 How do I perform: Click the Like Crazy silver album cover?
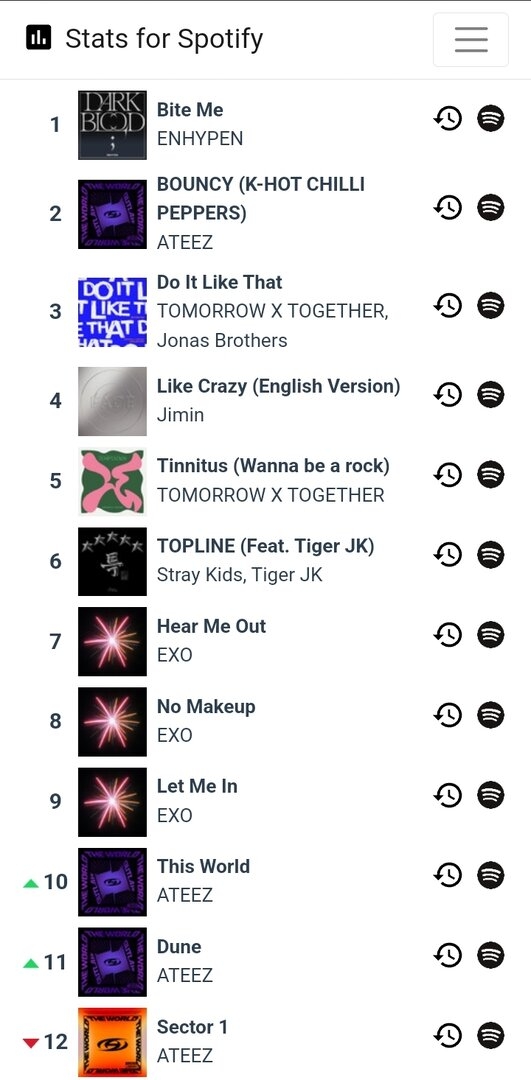pyautogui.click(x=112, y=401)
